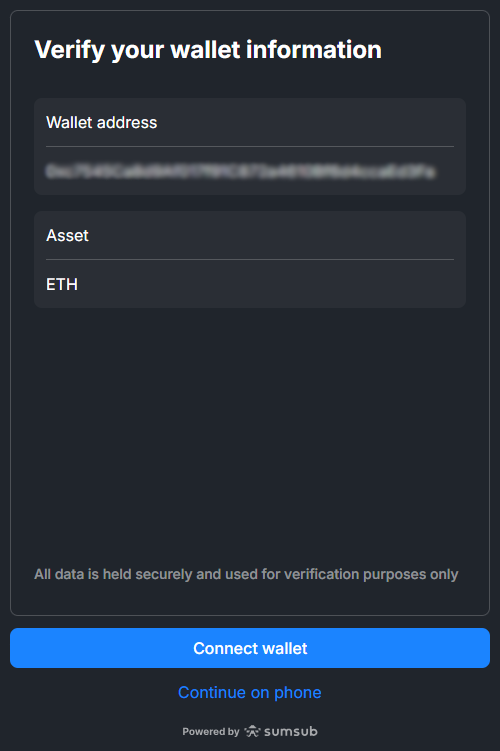Click the word Verify in the heading

(70, 50)
